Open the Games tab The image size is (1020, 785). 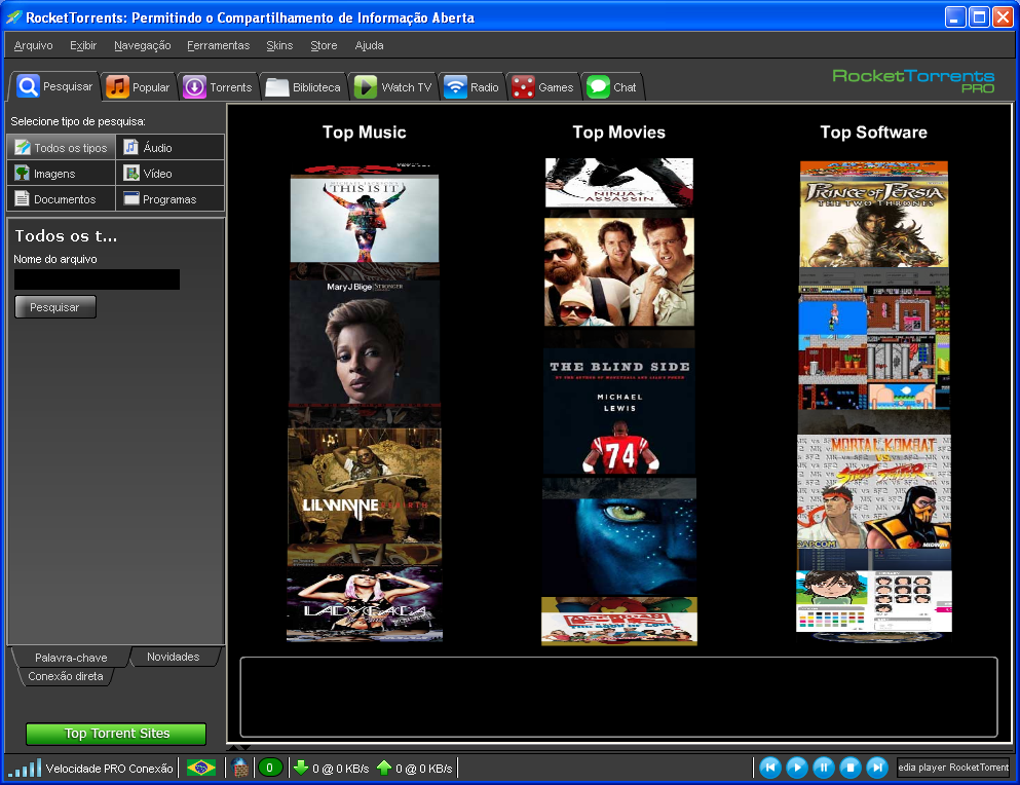click(543, 87)
